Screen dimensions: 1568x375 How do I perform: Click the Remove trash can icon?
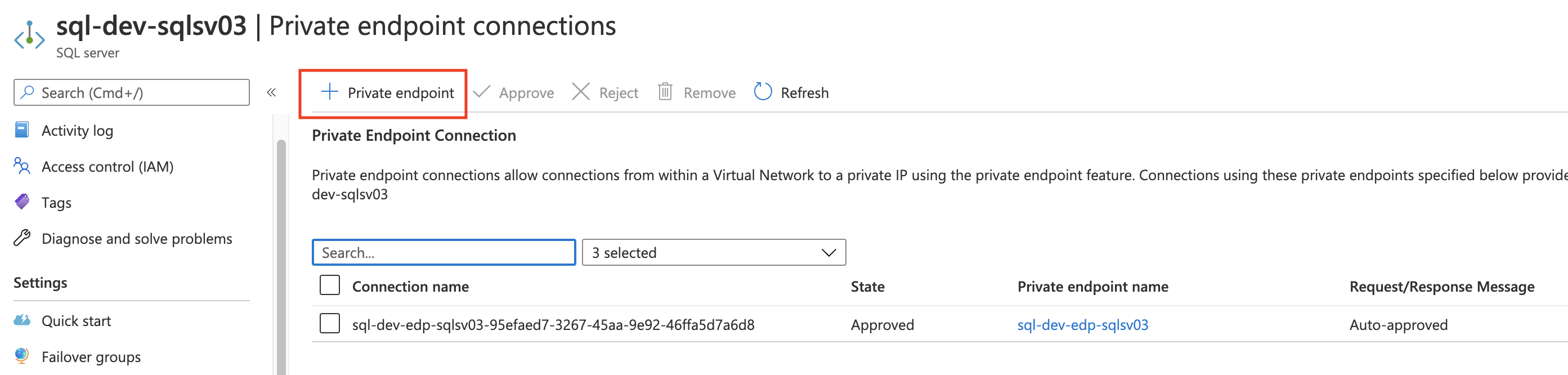[665, 92]
